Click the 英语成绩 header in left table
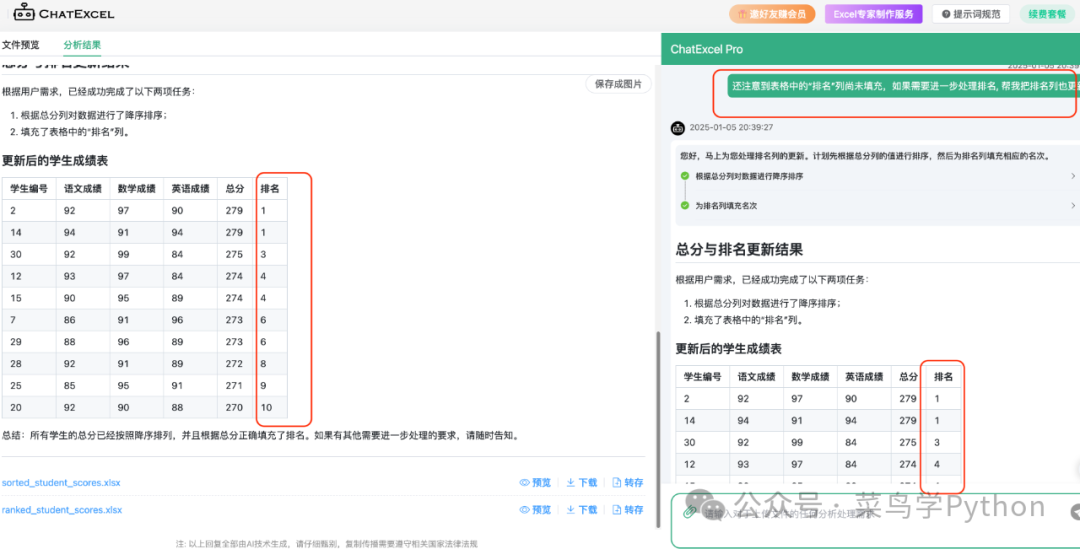This screenshot has width=1080, height=549. (x=190, y=189)
